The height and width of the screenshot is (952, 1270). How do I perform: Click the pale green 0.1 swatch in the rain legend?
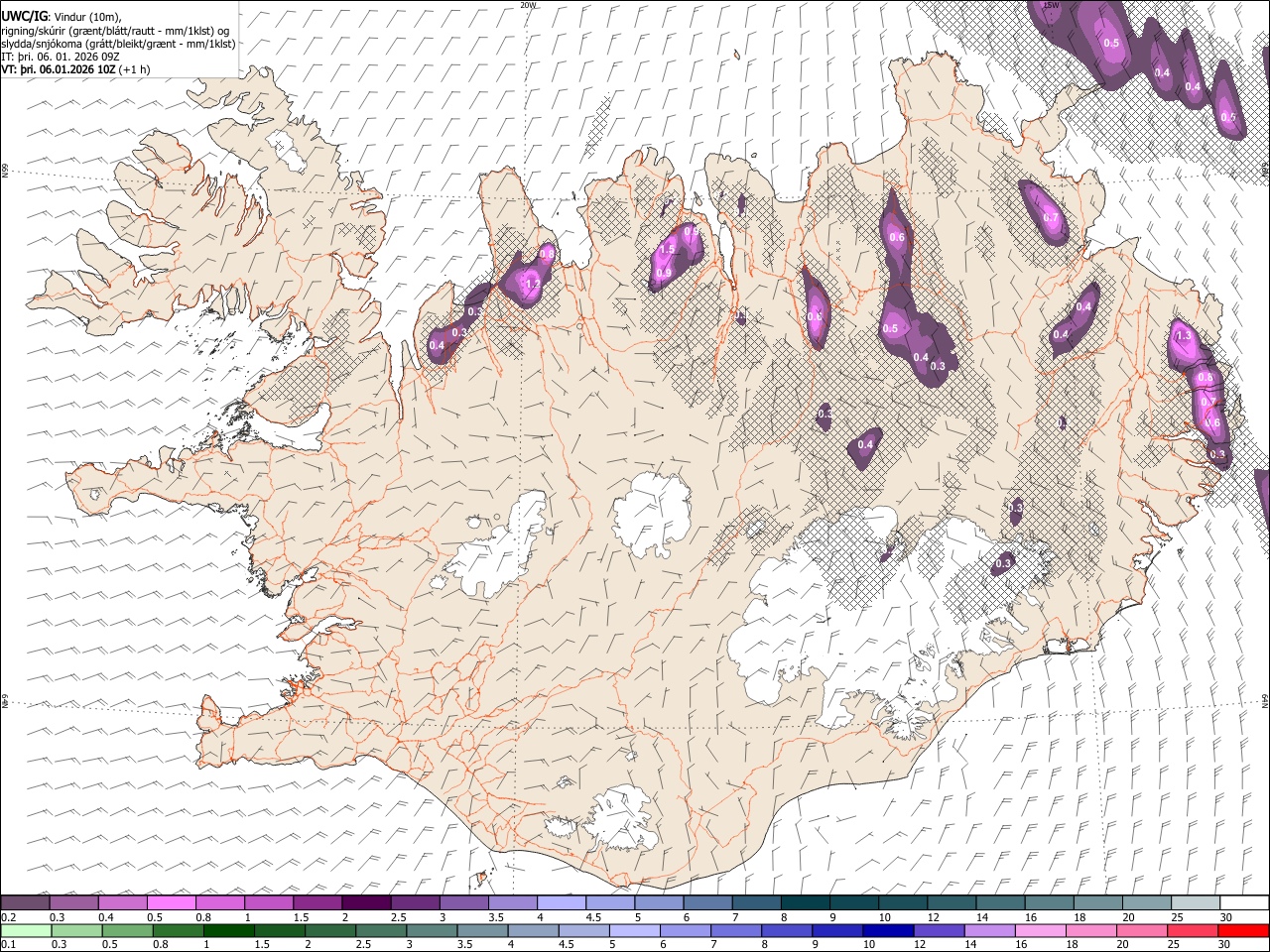coord(25,930)
